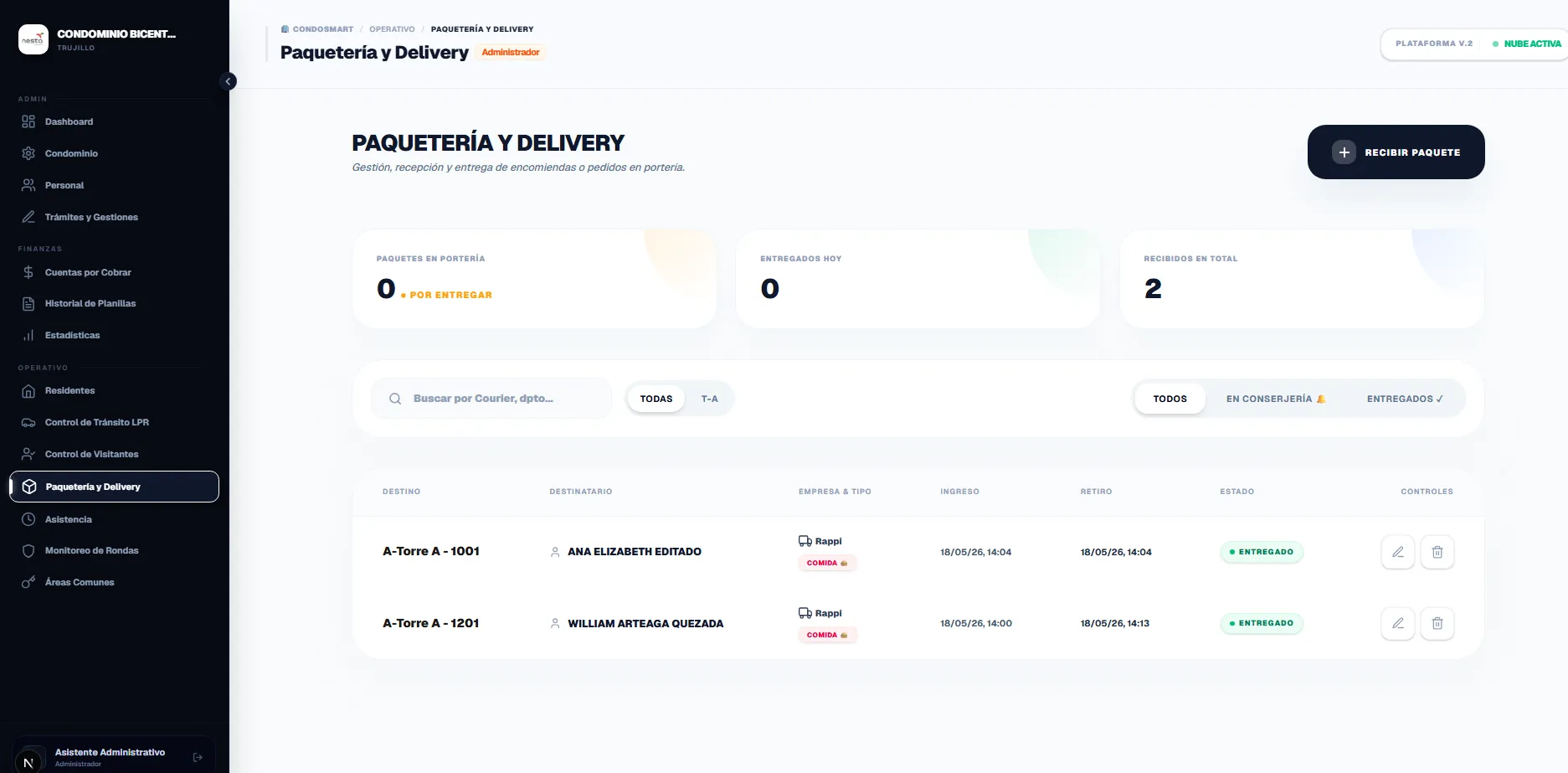
Task: Click the COMIDA tag in the 1001 row
Action: pyautogui.click(x=827, y=563)
